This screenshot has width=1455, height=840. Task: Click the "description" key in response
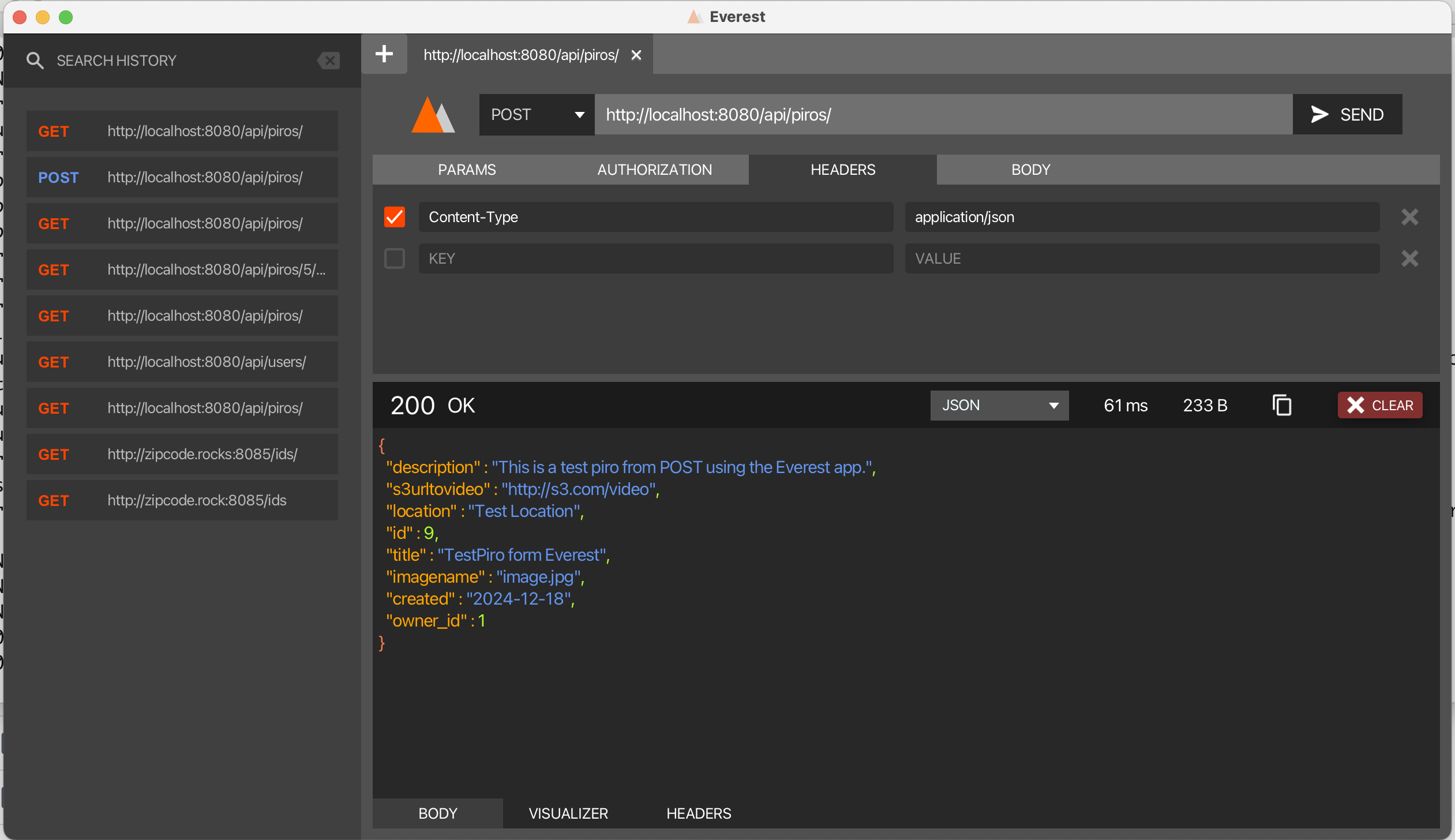point(433,467)
